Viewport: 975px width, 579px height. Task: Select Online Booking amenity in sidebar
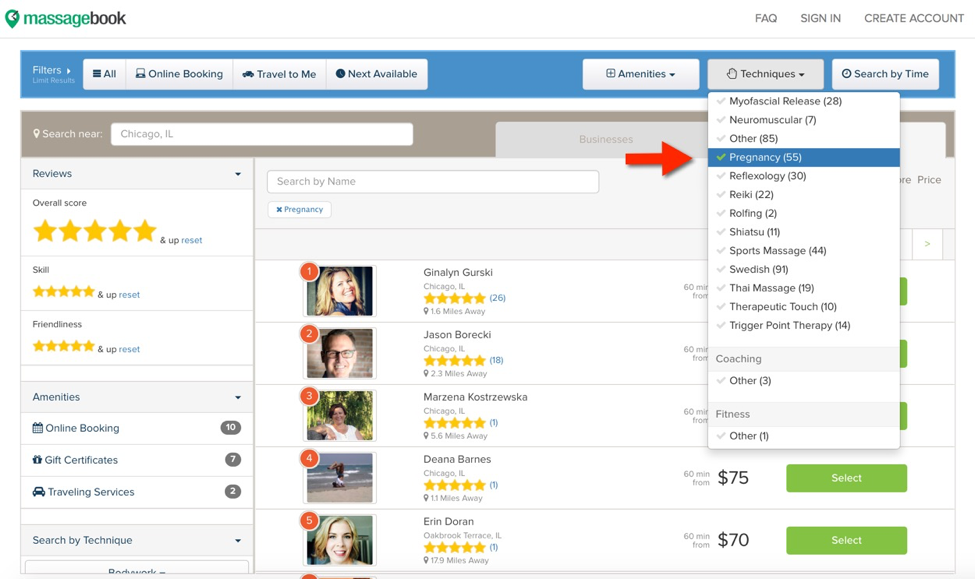click(137, 428)
